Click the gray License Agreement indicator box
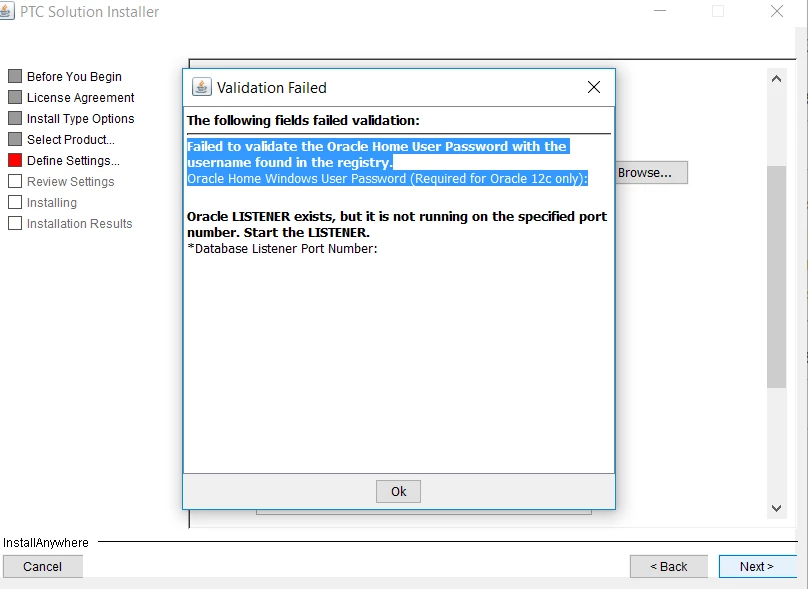The width and height of the screenshot is (808, 589). [x=15, y=97]
